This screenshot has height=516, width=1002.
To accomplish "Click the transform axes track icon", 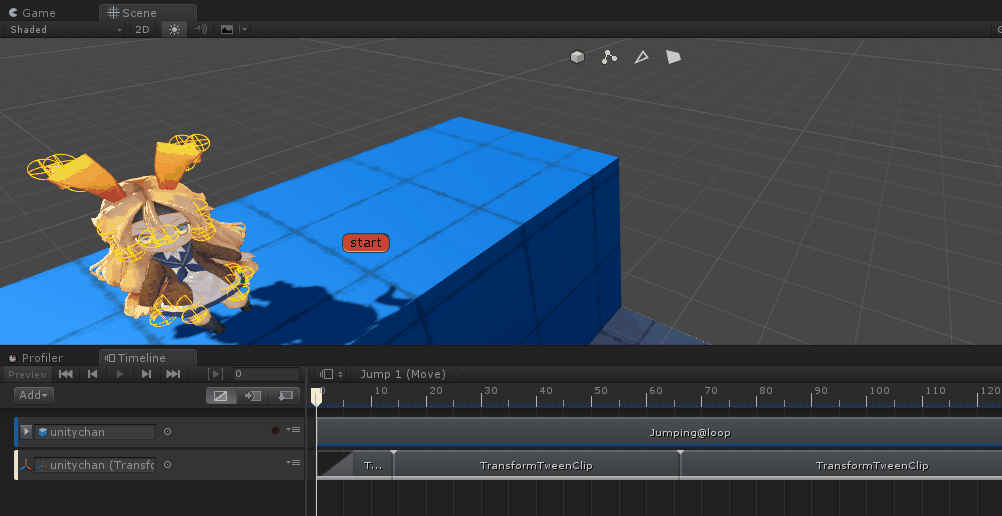I will tap(26, 465).
